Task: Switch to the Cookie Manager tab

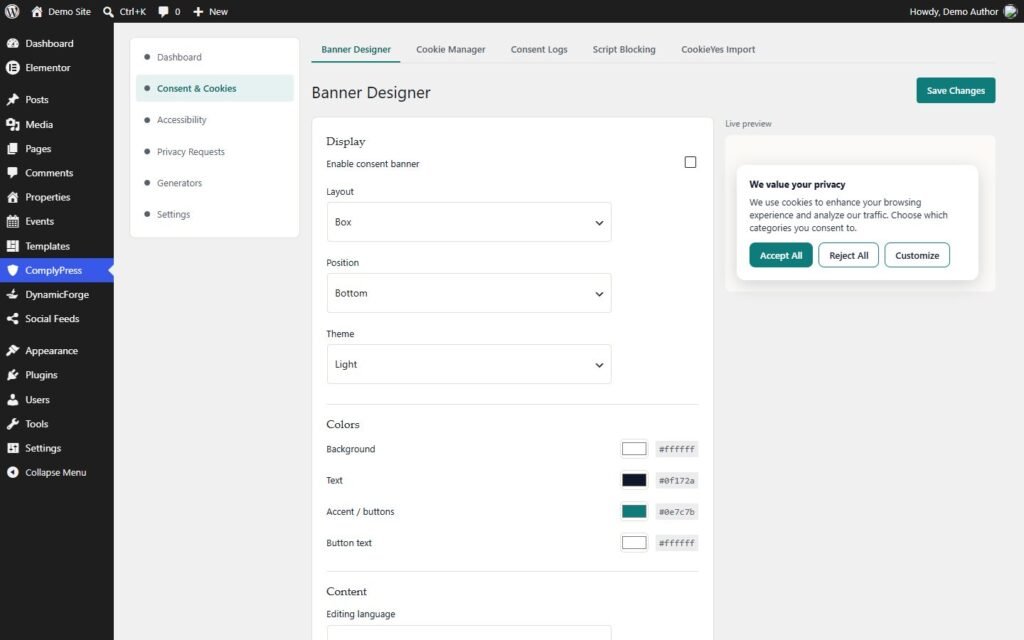Action: click(x=451, y=49)
